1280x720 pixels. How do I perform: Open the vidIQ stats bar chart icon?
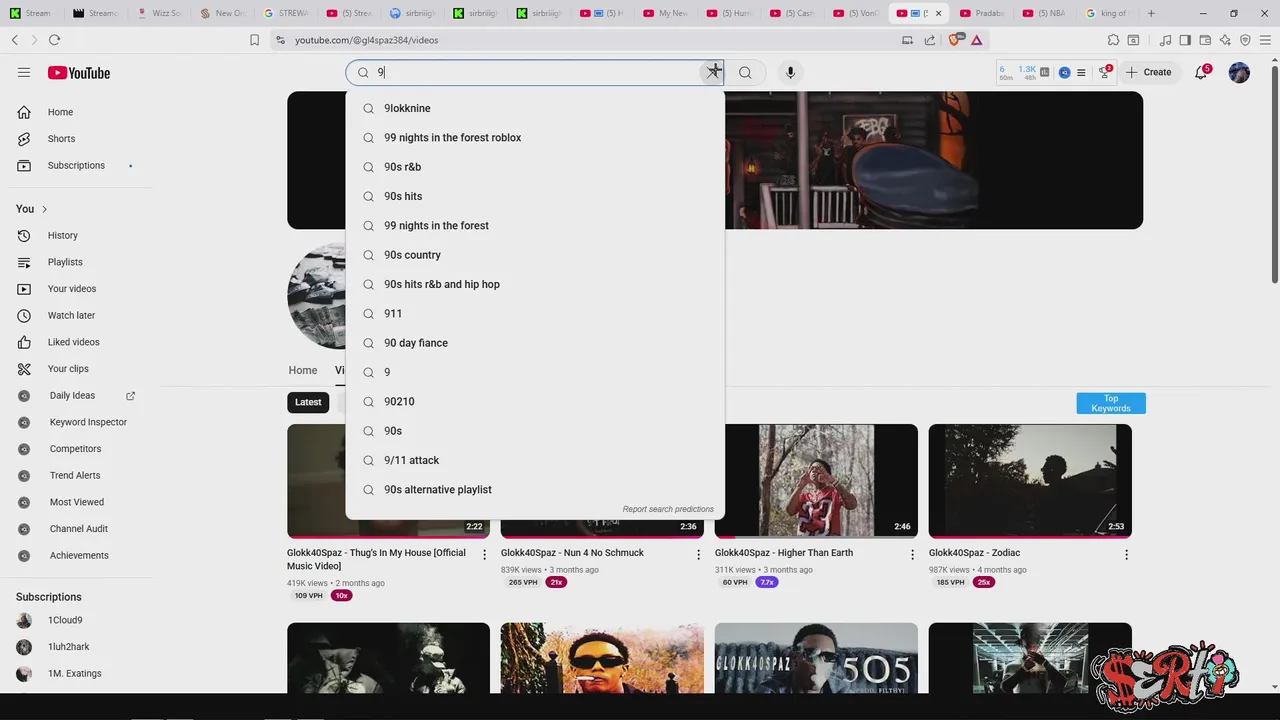1045,72
